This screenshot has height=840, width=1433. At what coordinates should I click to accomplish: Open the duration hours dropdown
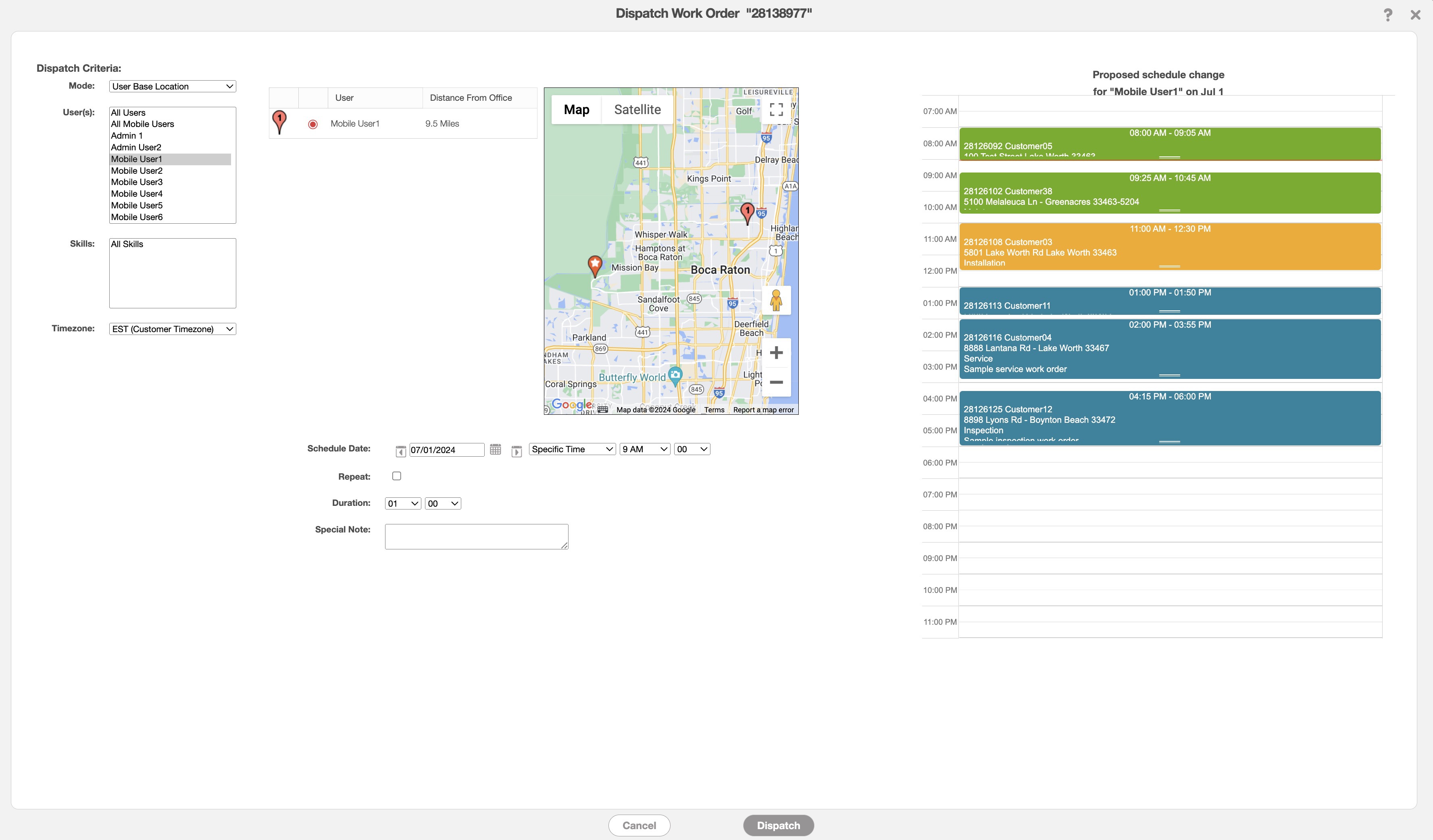(403, 503)
